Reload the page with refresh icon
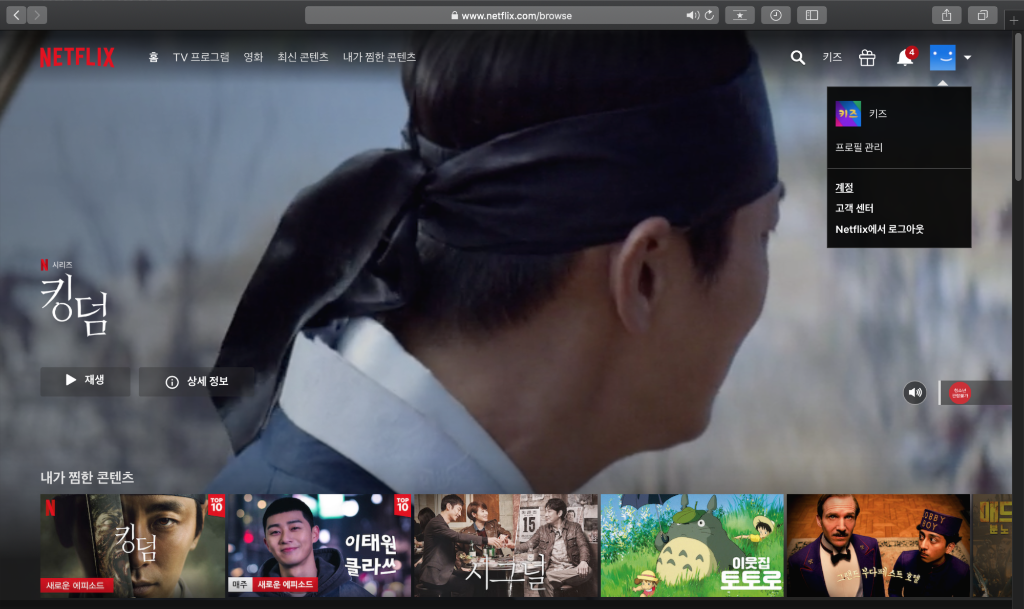Screen dimensions: 1024x609 (x=709, y=15)
